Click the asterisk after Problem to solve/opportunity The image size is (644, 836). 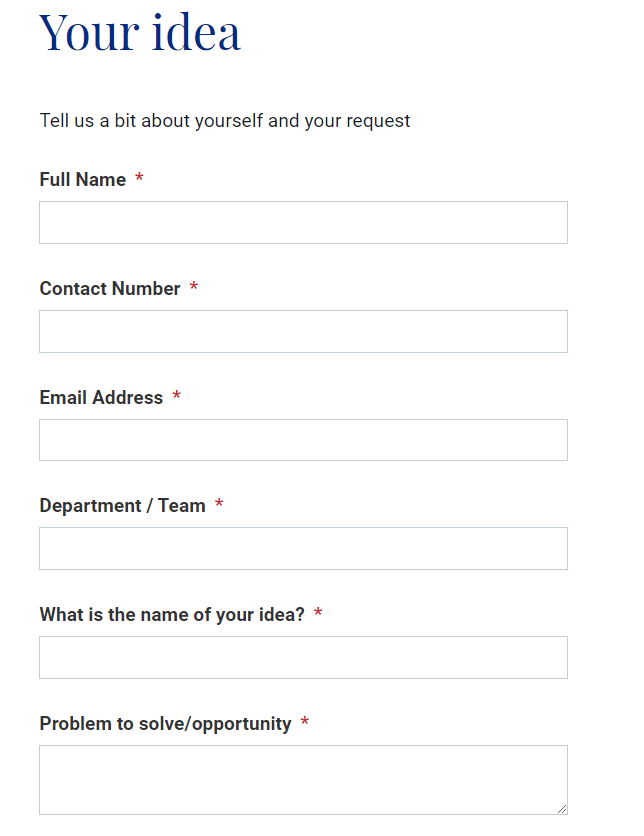tap(305, 723)
